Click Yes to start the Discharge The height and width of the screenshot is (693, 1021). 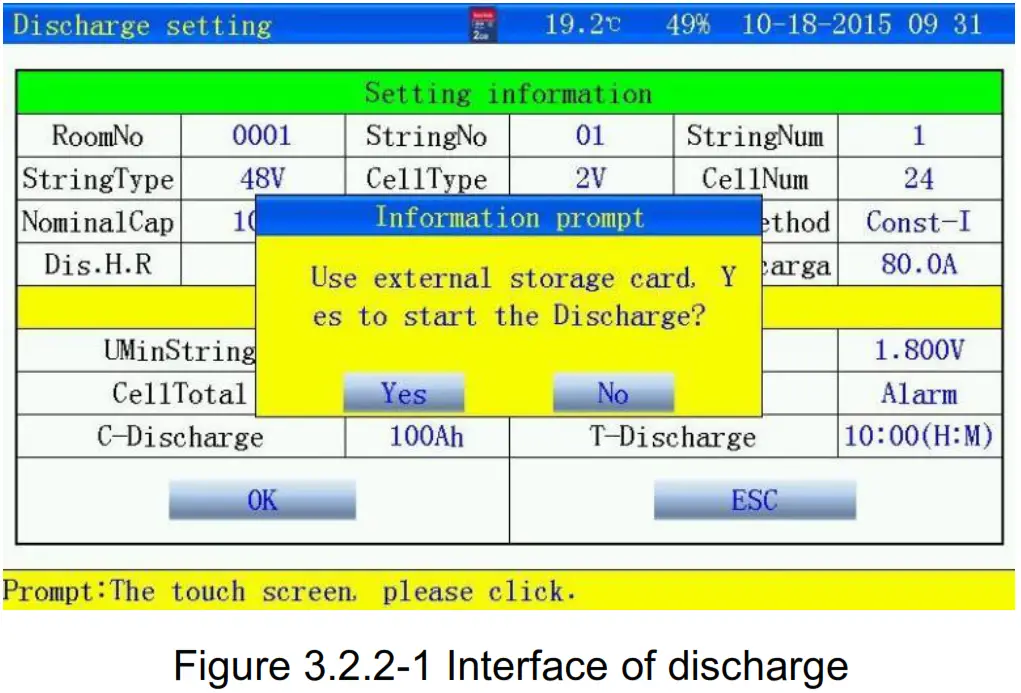tap(403, 392)
